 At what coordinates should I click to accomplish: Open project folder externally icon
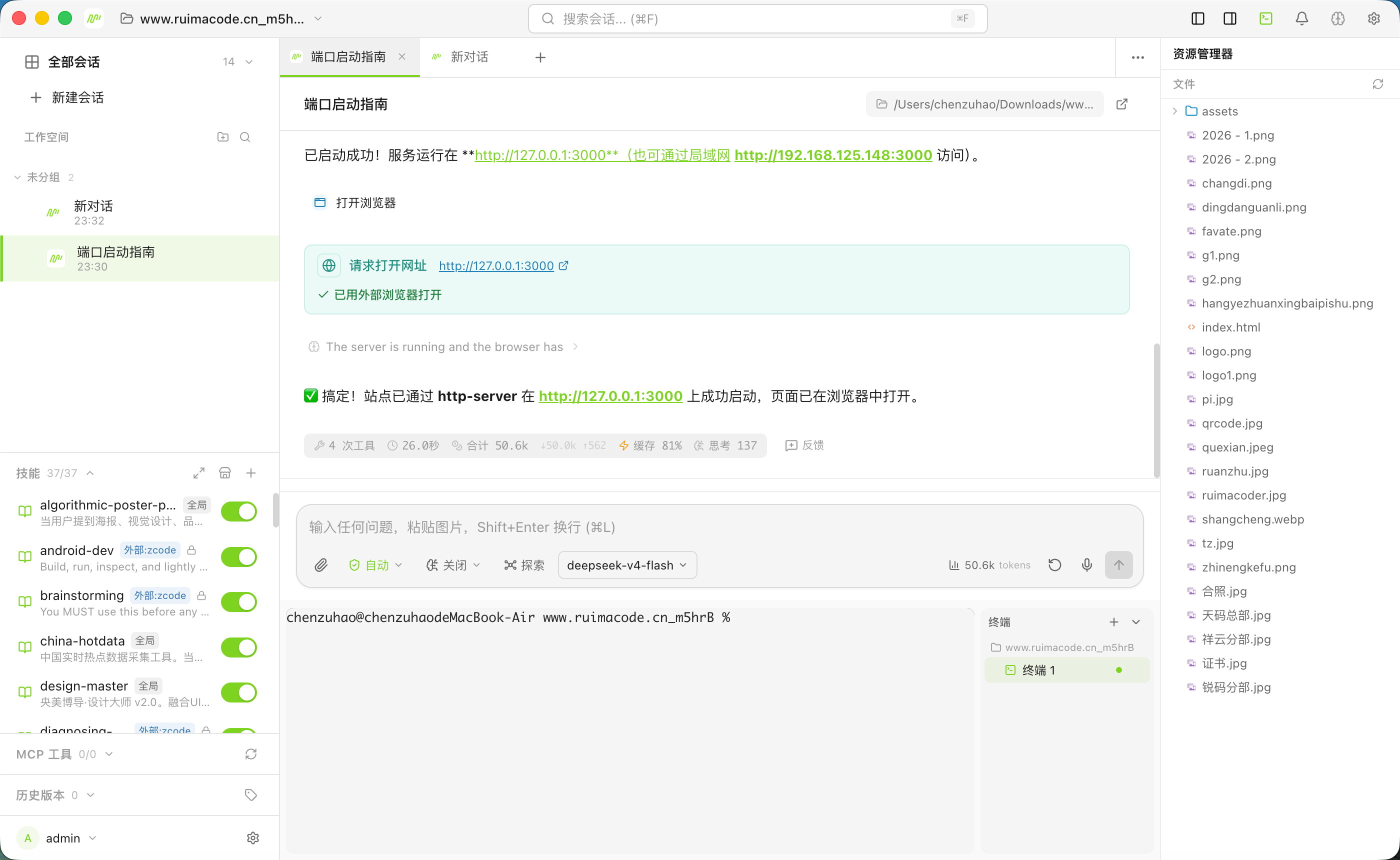[x=1122, y=104]
